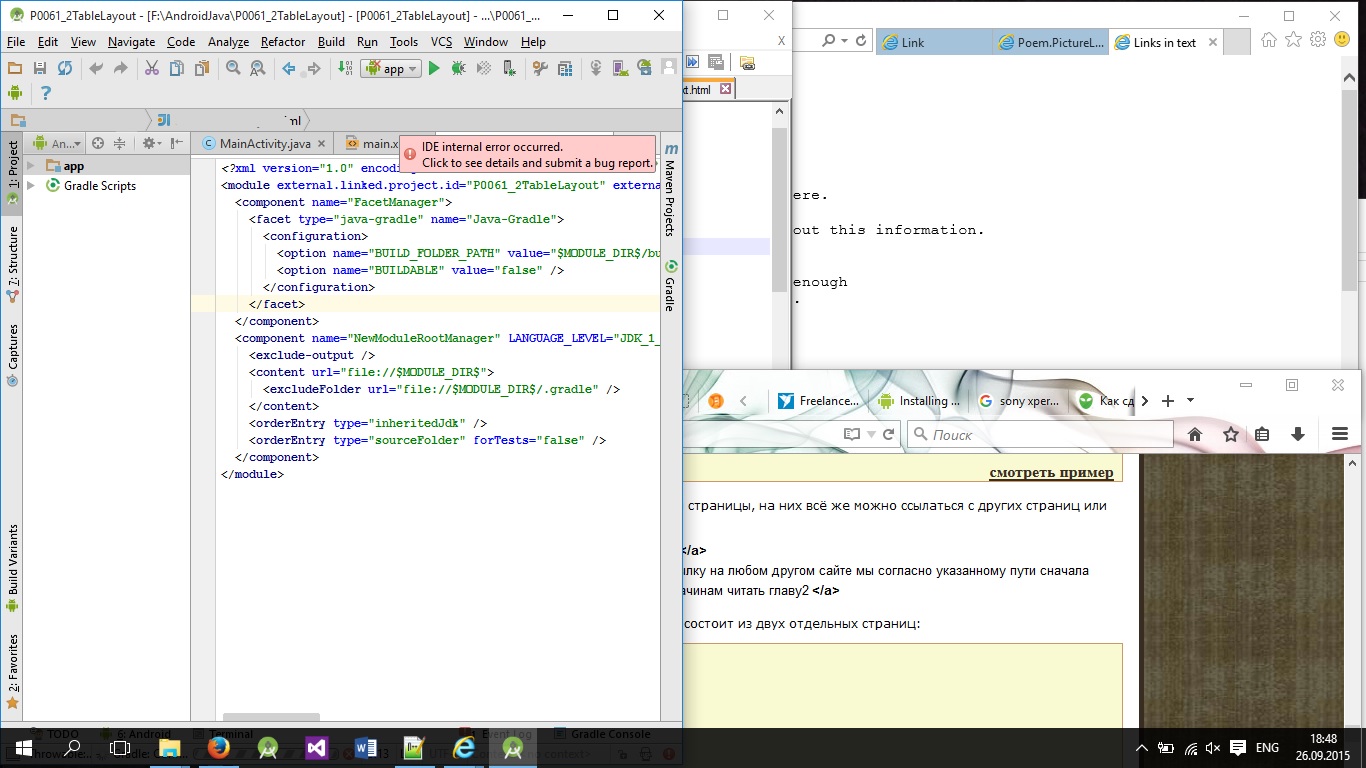This screenshot has width=1366, height=768.
Task: Open Firefox home page icon
Action: coord(1194,434)
